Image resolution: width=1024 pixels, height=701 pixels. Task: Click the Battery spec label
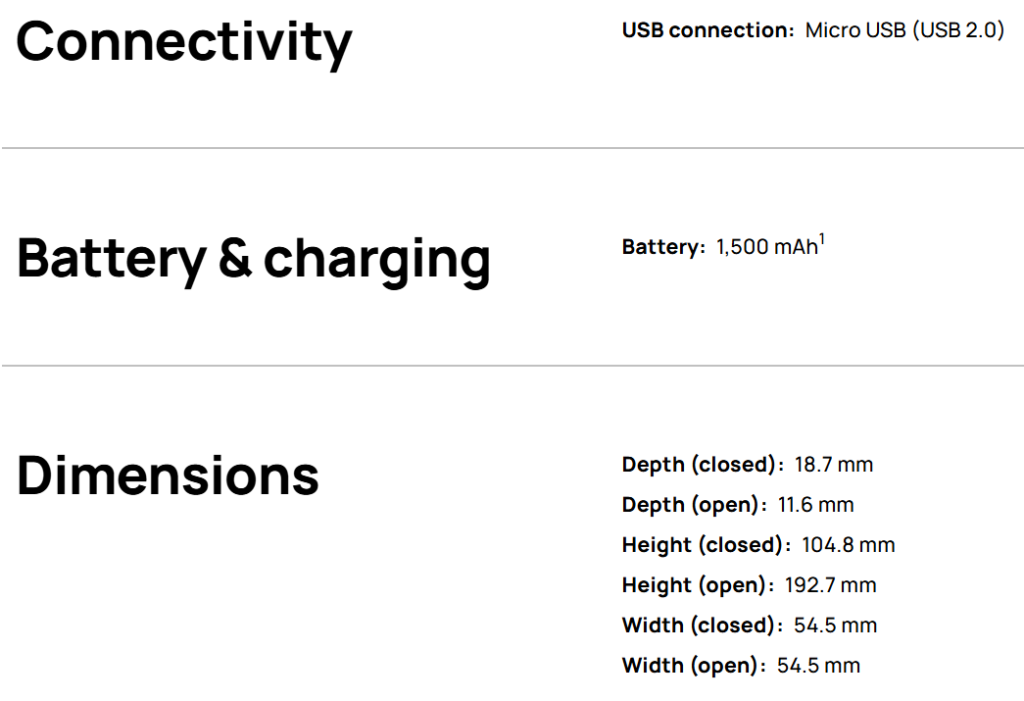pyautogui.click(x=663, y=247)
